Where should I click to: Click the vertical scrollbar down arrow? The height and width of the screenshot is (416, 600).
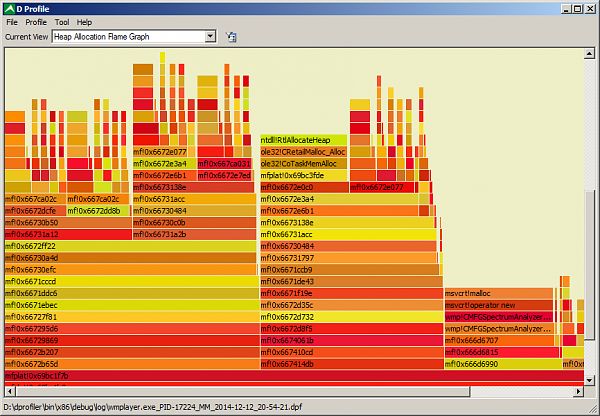coord(589,380)
